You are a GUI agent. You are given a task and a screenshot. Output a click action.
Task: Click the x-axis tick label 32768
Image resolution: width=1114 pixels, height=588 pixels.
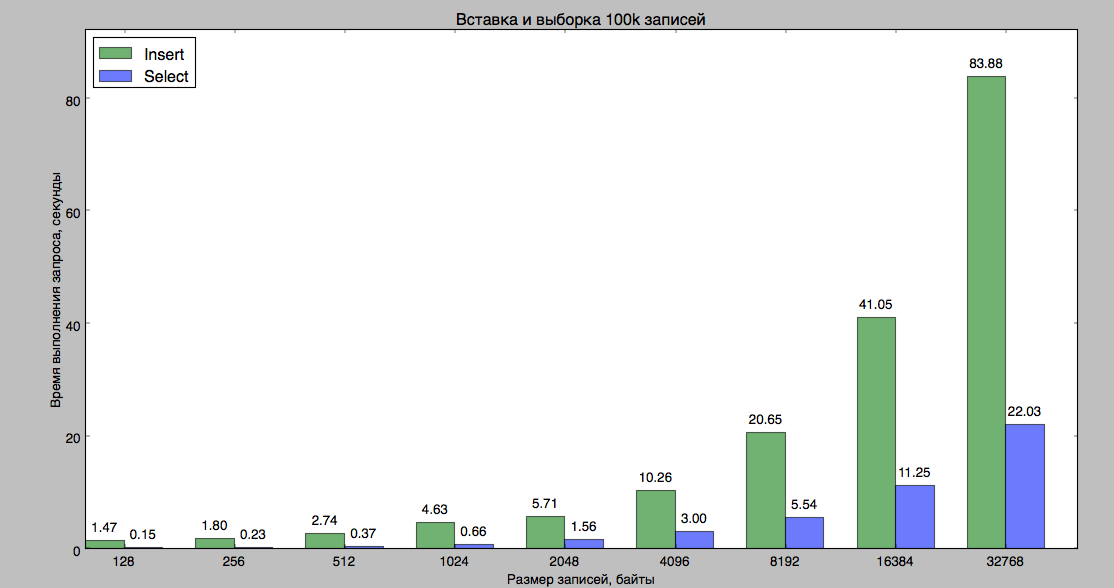click(1004, 563)
